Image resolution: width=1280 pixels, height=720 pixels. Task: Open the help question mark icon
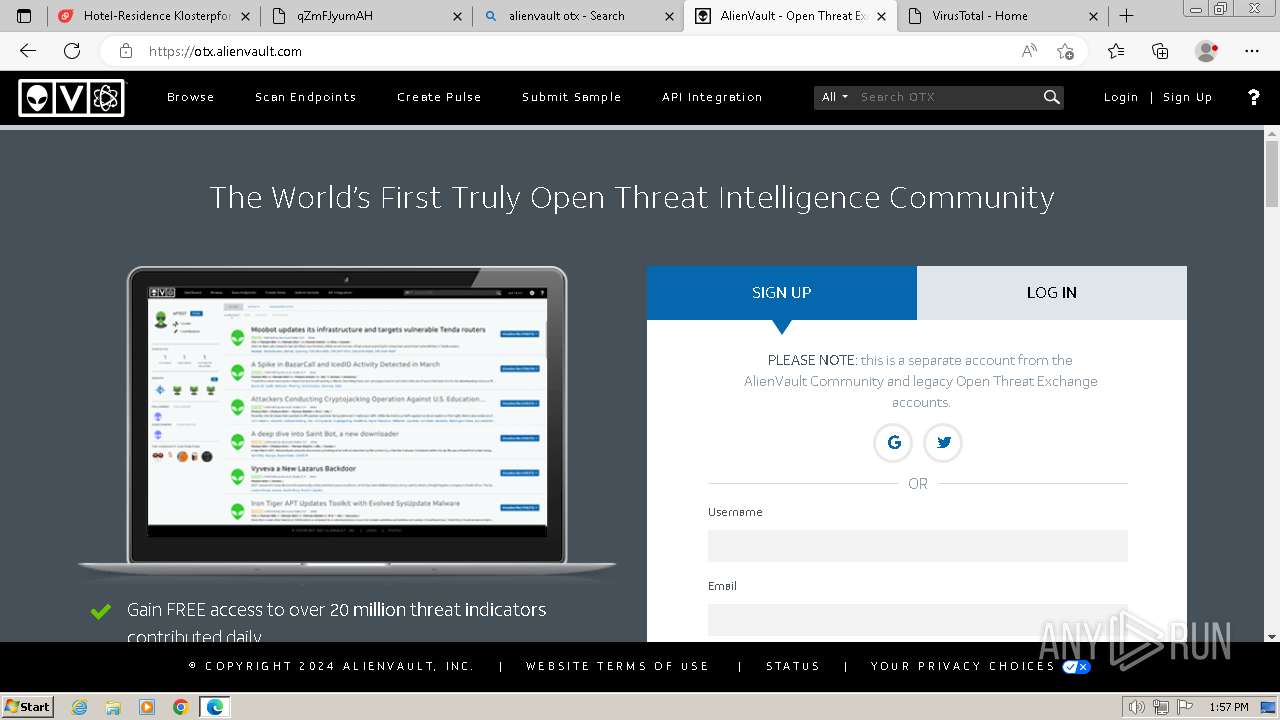pos(1254,97)
